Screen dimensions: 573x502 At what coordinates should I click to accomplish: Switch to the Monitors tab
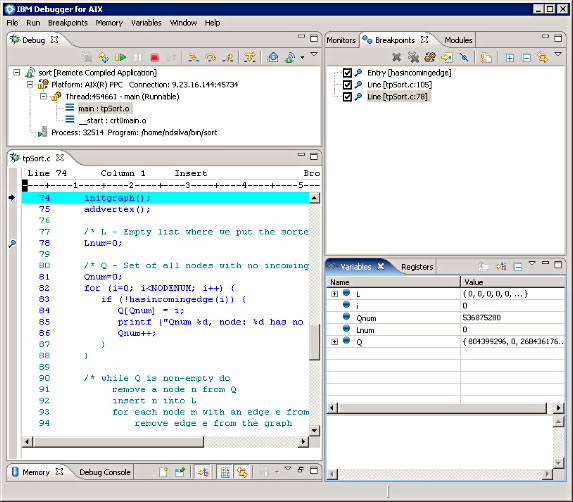(x=341, y=40)
